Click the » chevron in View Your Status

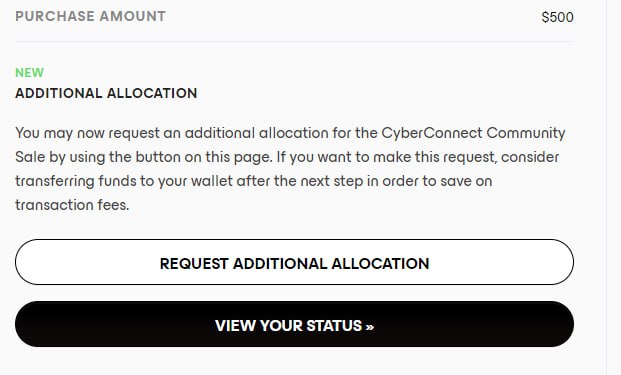(x=370, y=327)
